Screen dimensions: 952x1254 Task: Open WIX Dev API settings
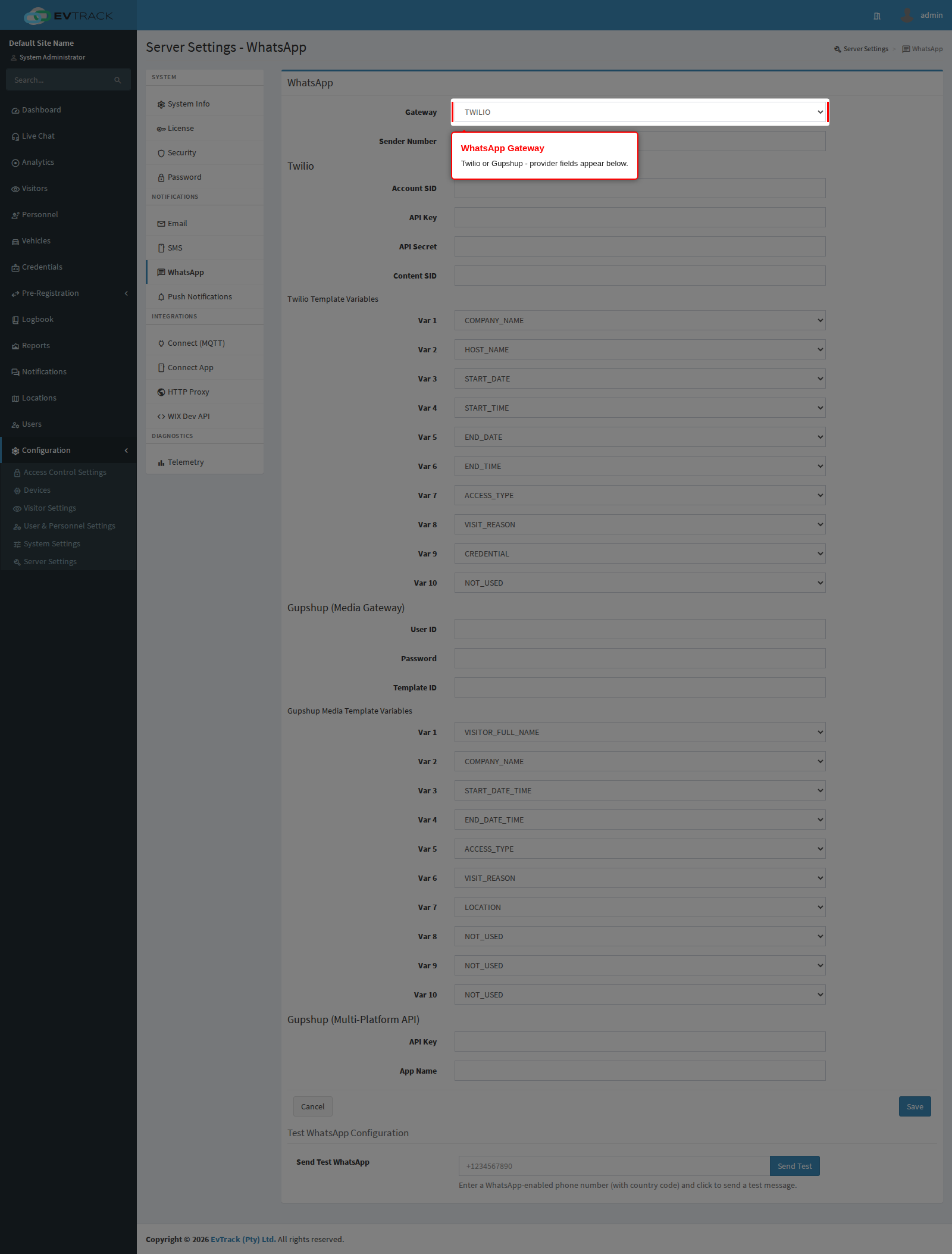205,417
